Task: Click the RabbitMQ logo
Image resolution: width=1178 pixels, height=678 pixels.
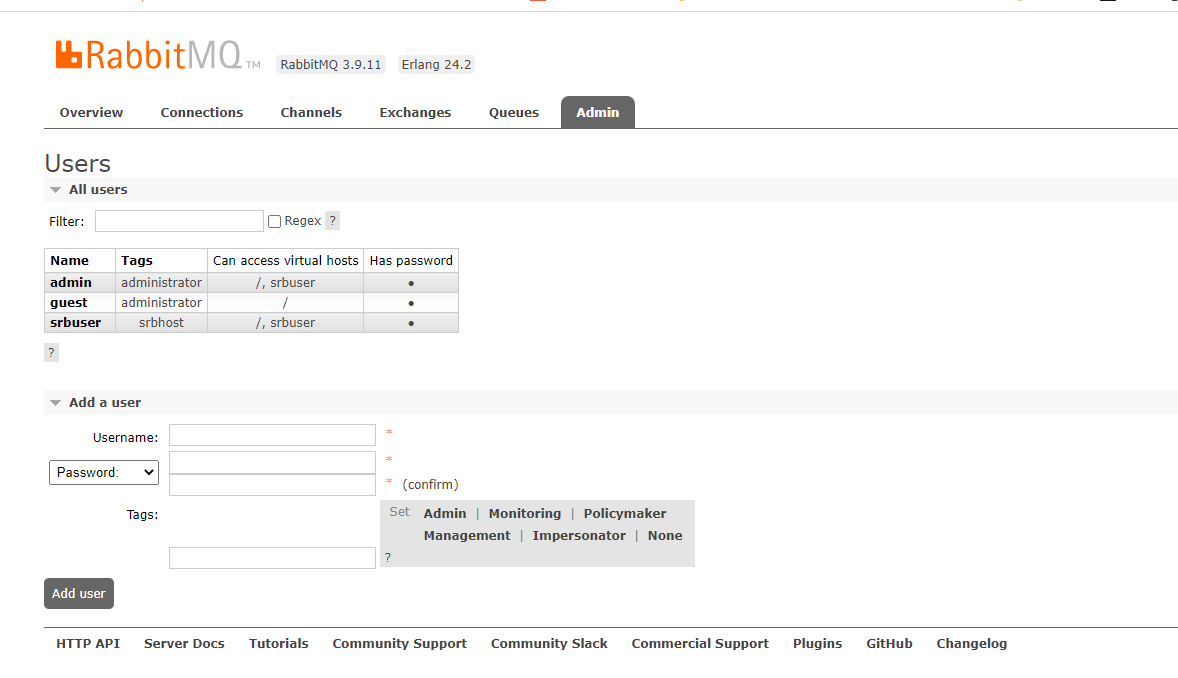Action: tap(158, 54)
